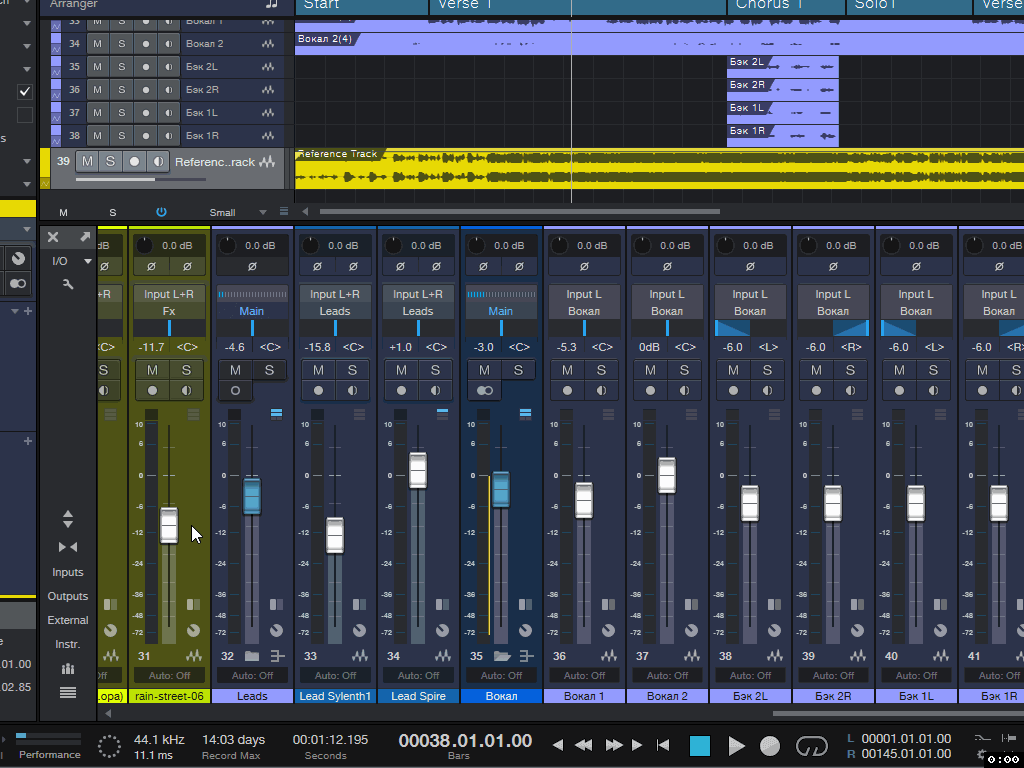Click the rain-street-06 channel fader handle
This screenshot has height=768, width=1024.
(x=169, y=525)
